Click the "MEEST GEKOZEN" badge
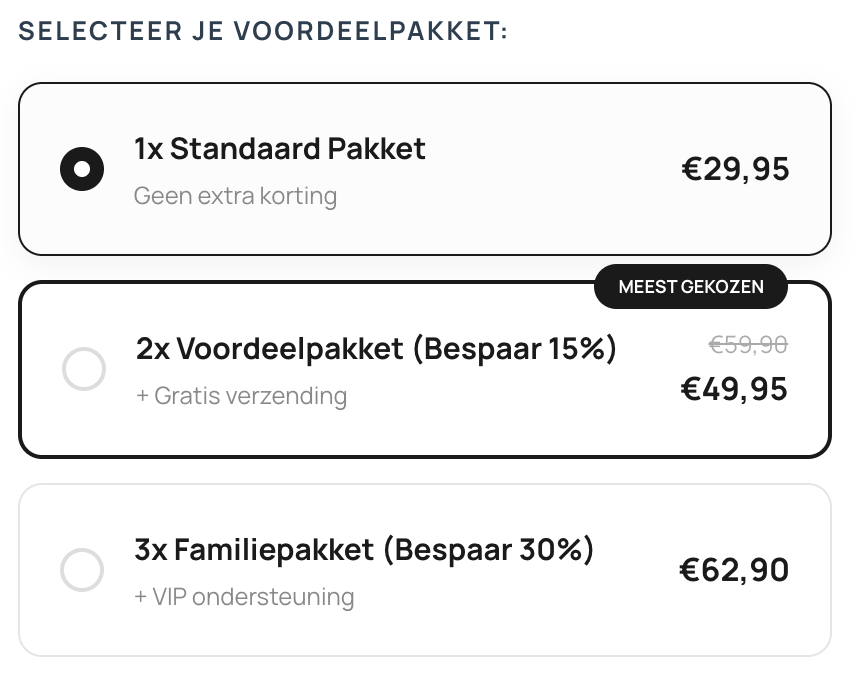854x686 pixels. point(691,287)
